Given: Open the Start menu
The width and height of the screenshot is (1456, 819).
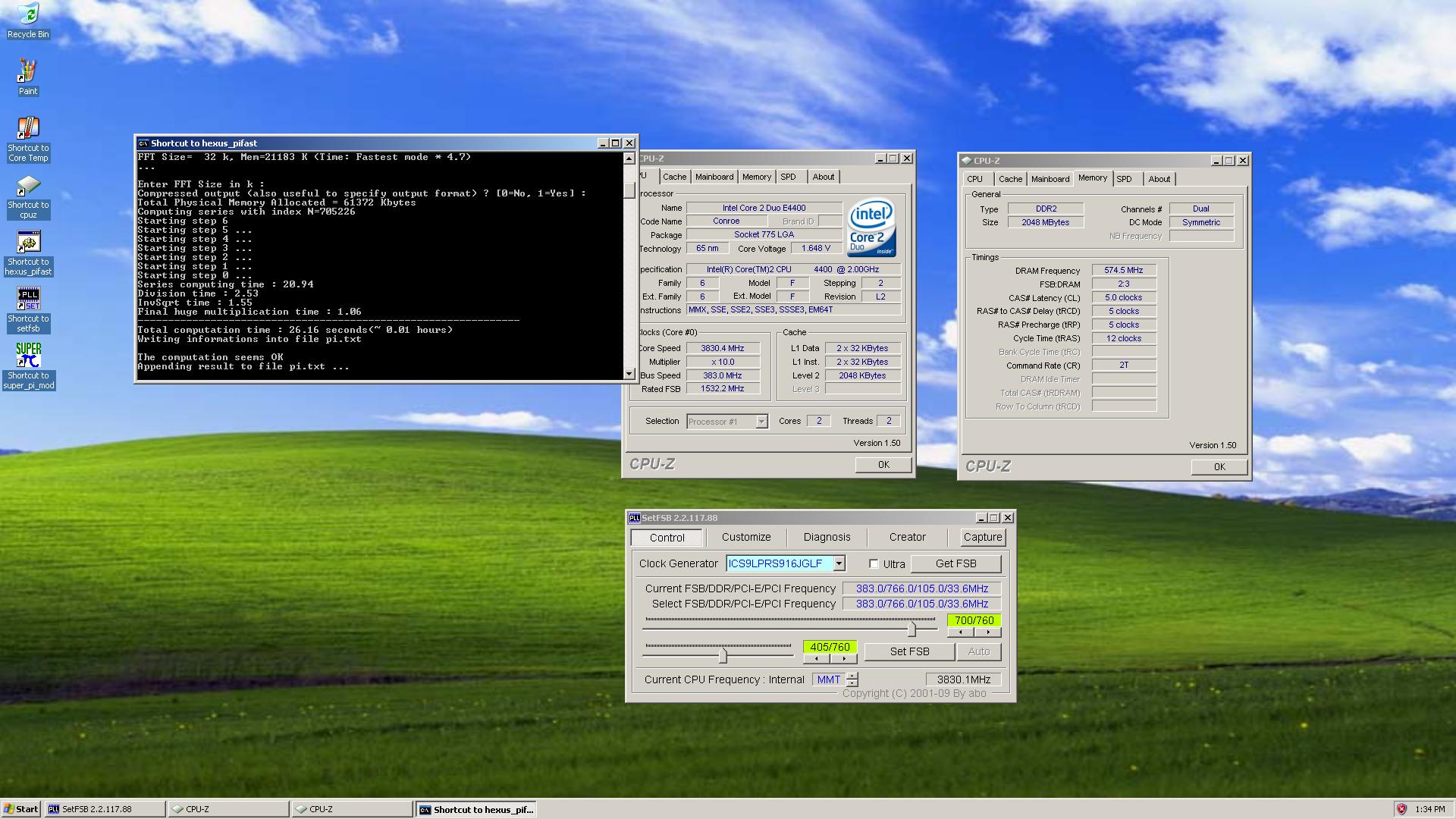Looking at the screenshot, I should pyautogui.click(x=21, y=809).
